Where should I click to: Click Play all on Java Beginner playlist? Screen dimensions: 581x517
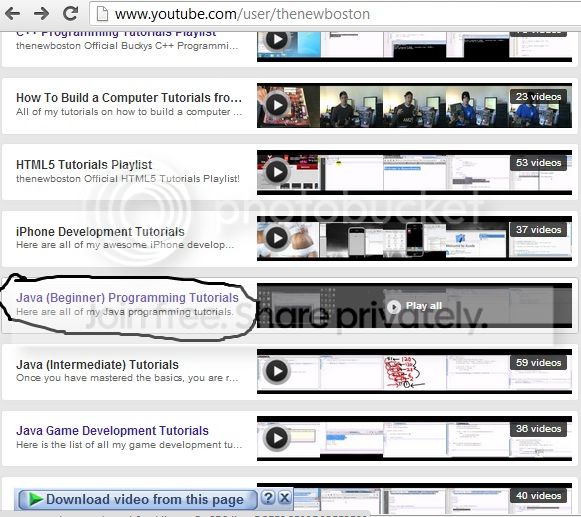[414, 306]
